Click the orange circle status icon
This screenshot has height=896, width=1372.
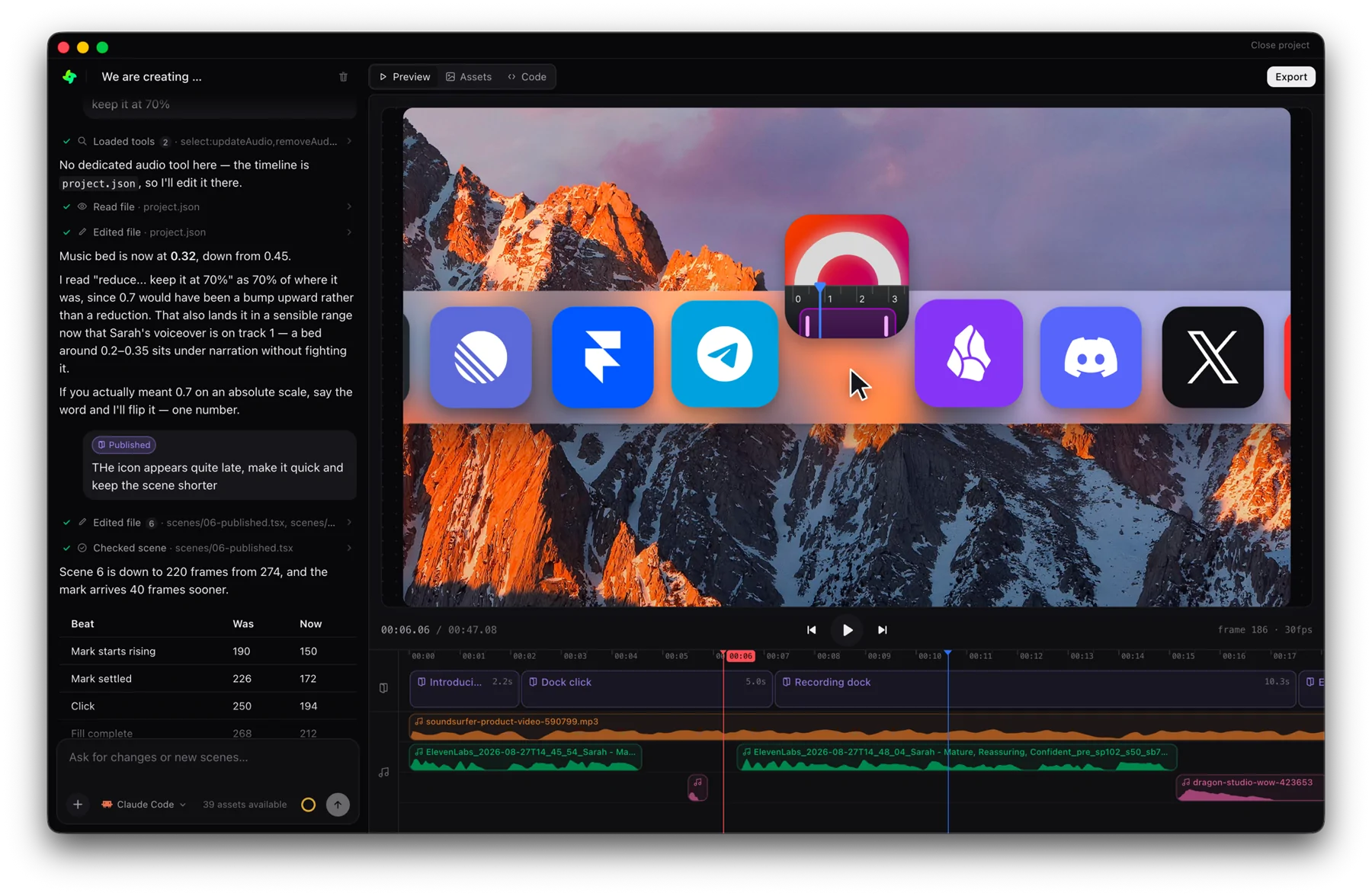(308, 805)
